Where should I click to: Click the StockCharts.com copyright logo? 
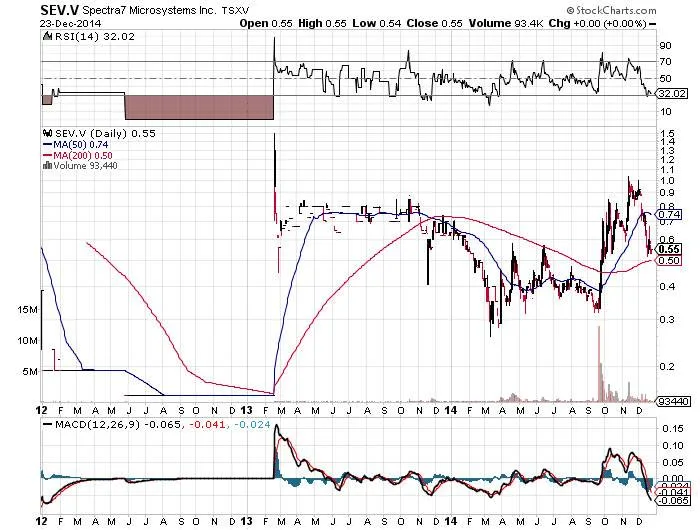611,10
